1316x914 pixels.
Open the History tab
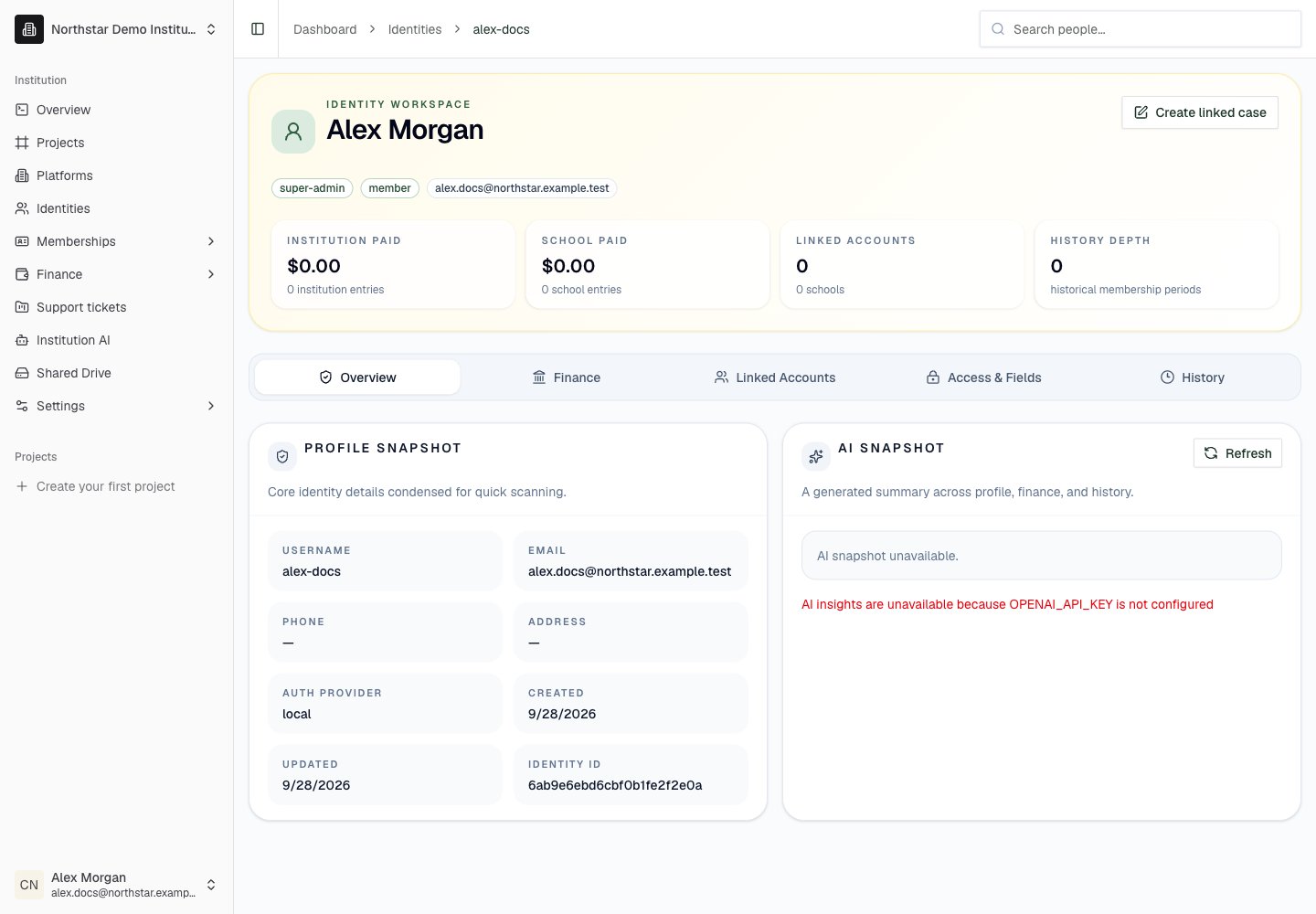tap(1193, 377)
